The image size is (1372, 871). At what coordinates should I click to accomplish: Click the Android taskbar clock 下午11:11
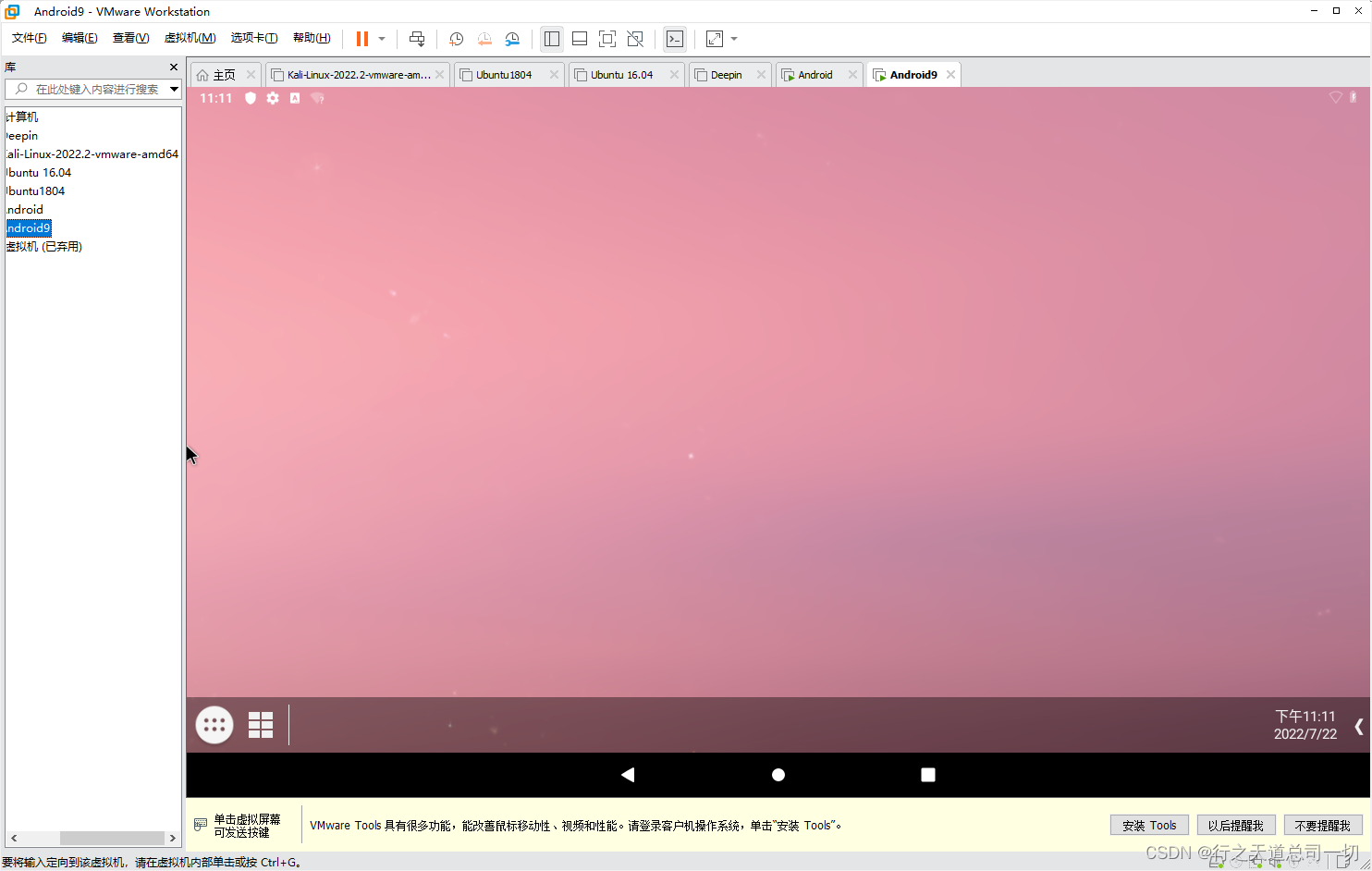1305,717
